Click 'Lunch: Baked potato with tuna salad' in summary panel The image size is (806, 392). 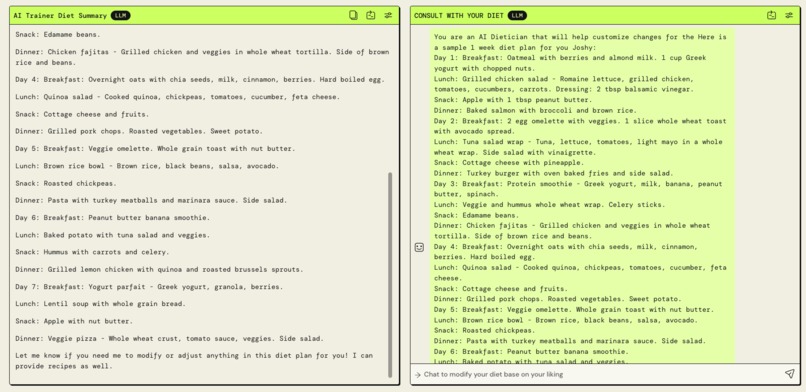click(113, 235)
